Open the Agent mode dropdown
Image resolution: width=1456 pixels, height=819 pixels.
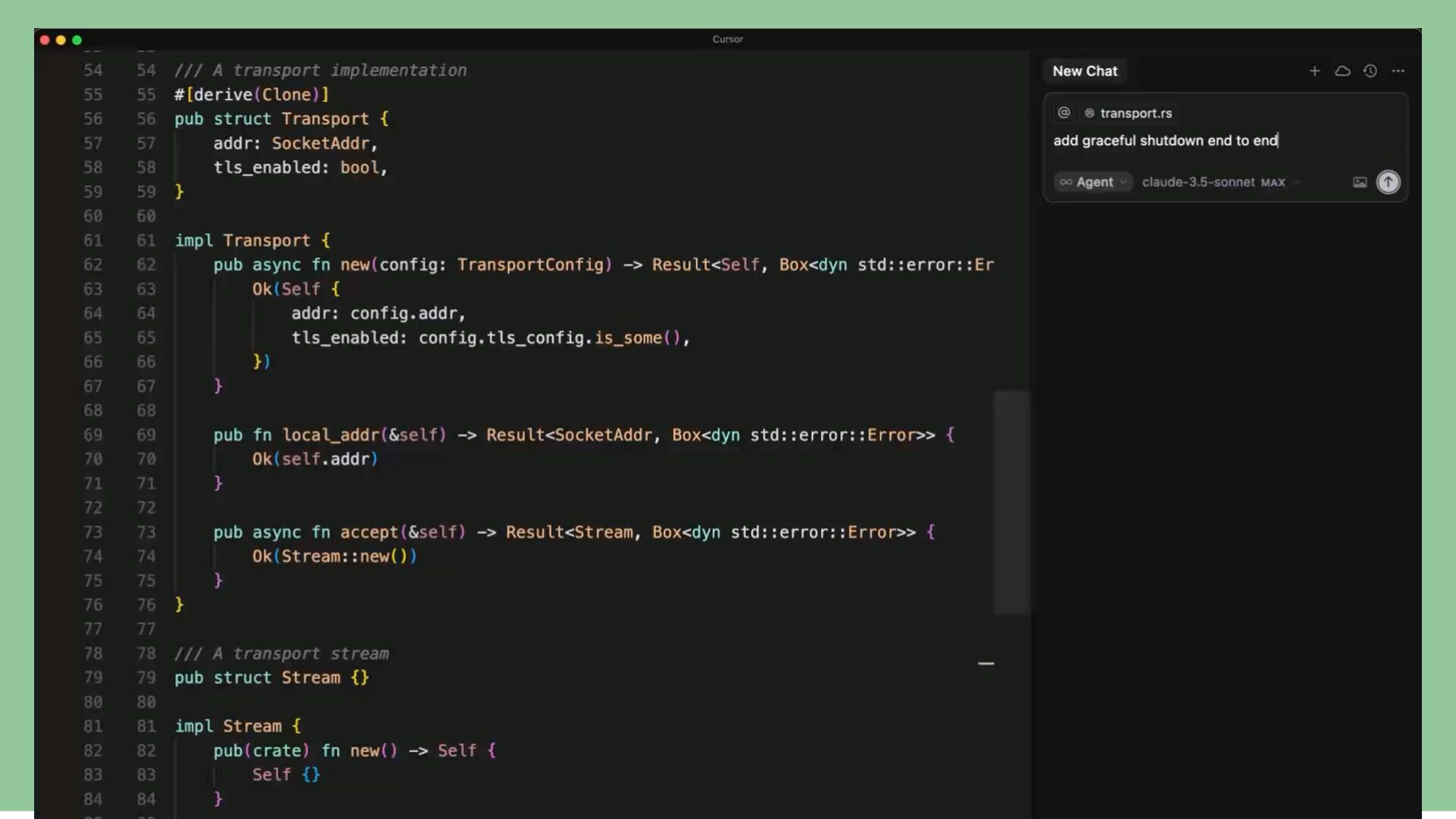(1093, 182)
